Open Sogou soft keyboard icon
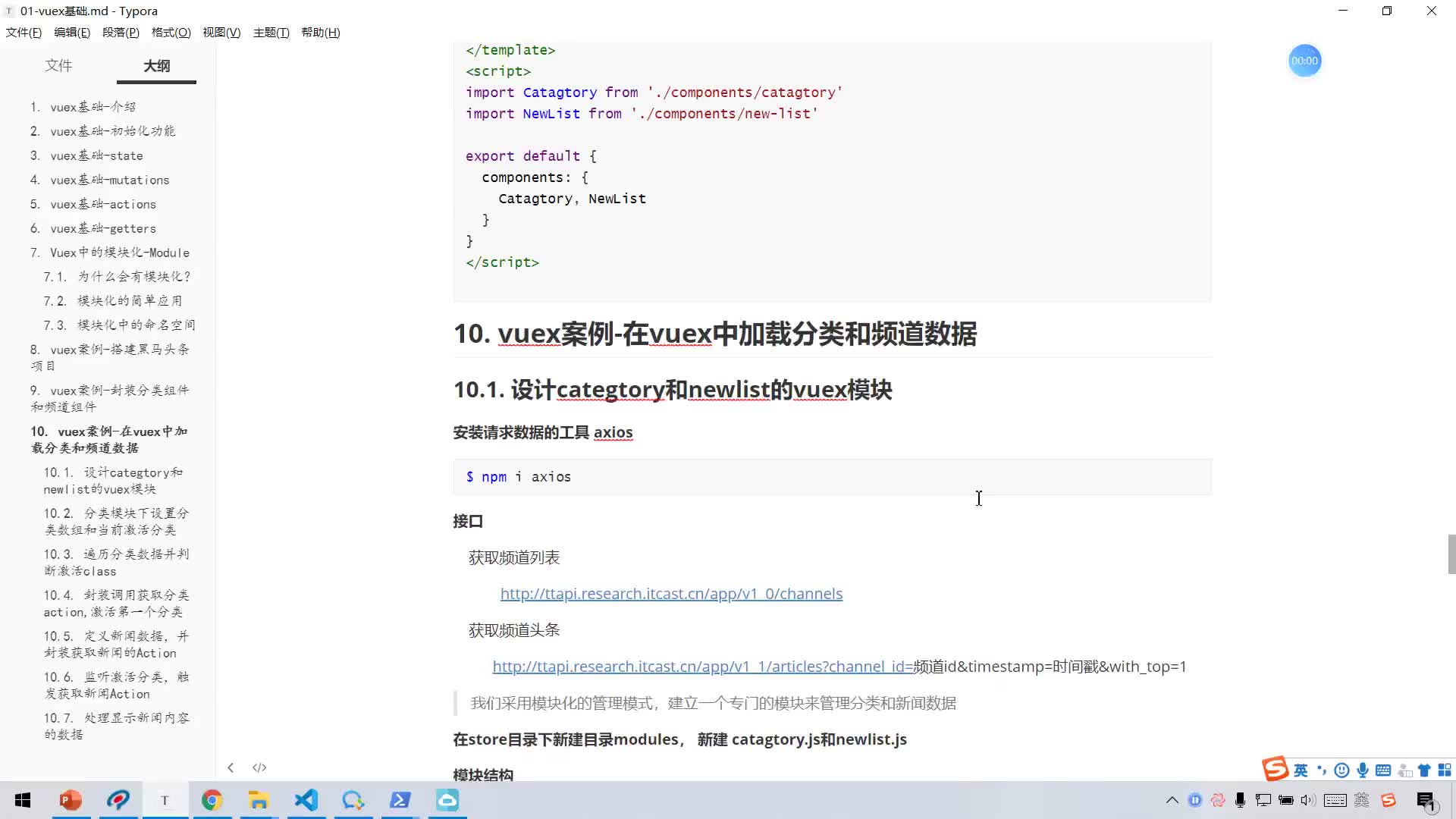The height and width of the screenshot is (819, 1456). (1383, 770)
